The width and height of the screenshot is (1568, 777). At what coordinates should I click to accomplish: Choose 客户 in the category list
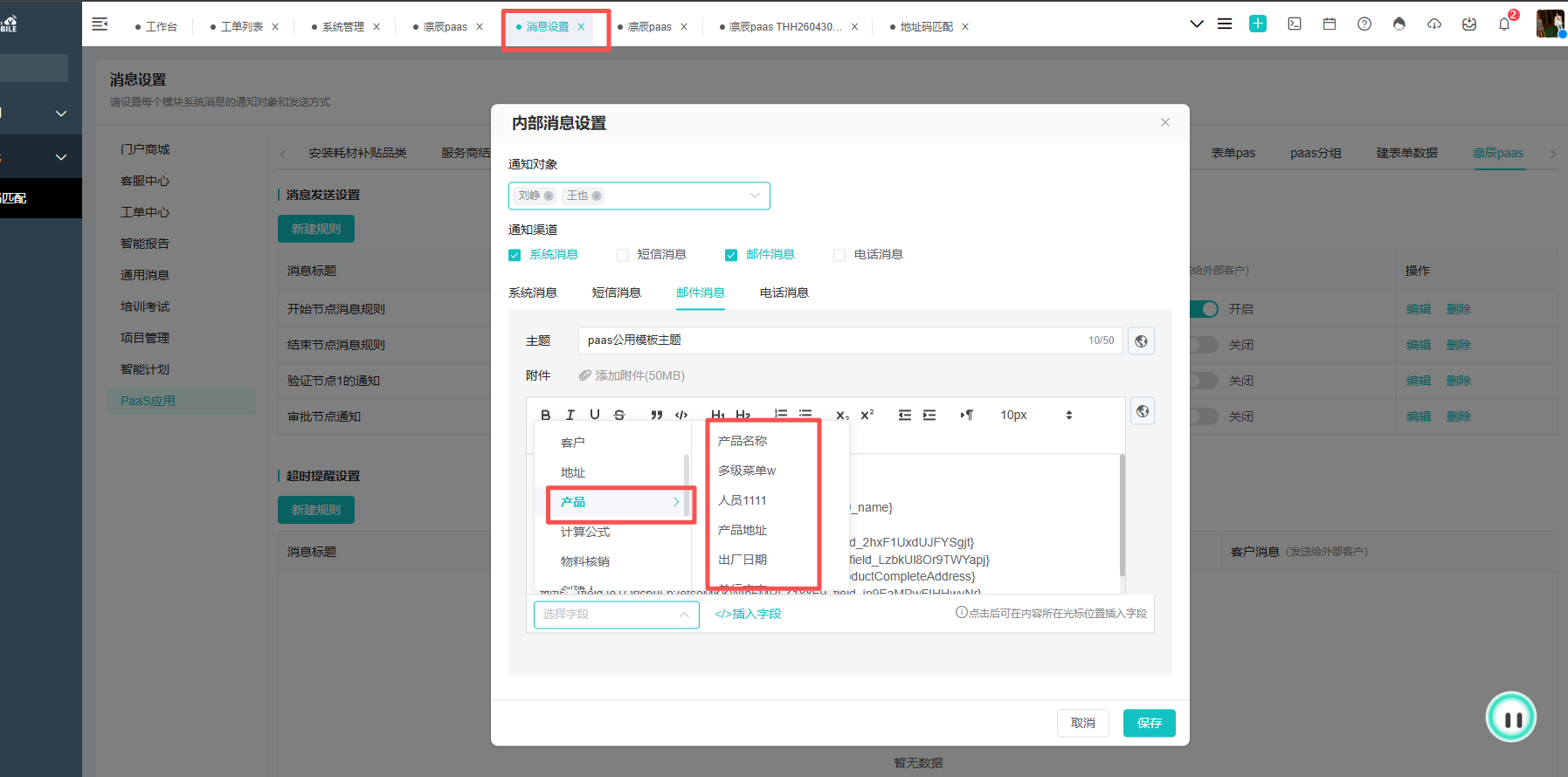coord(573,443)
